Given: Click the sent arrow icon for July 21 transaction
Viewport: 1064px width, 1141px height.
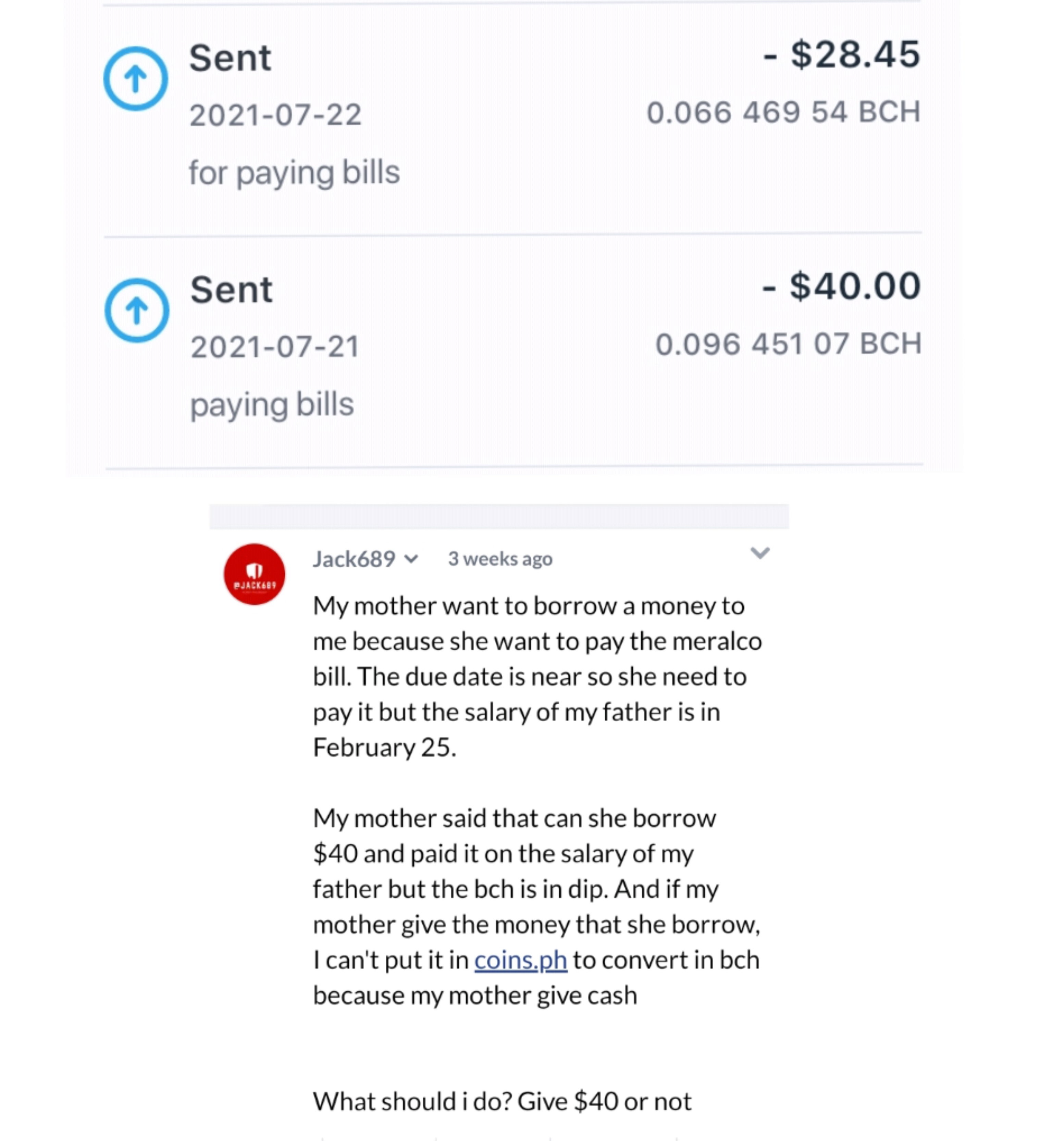Looking at the screenshot, I should (137, 311).
